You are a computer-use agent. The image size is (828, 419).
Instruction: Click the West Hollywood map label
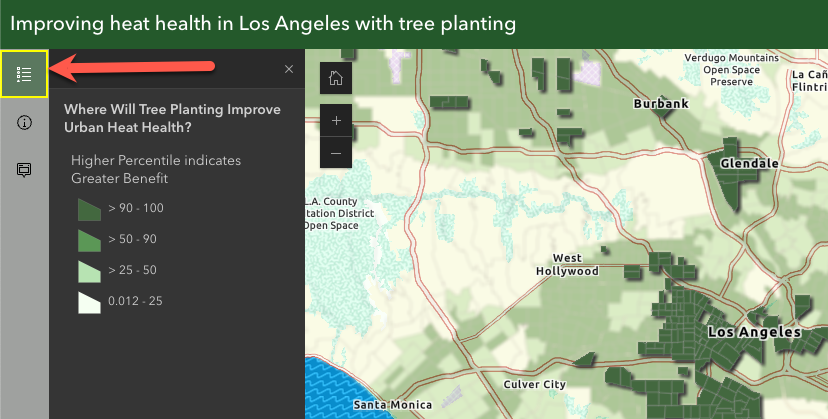[567, 265]
